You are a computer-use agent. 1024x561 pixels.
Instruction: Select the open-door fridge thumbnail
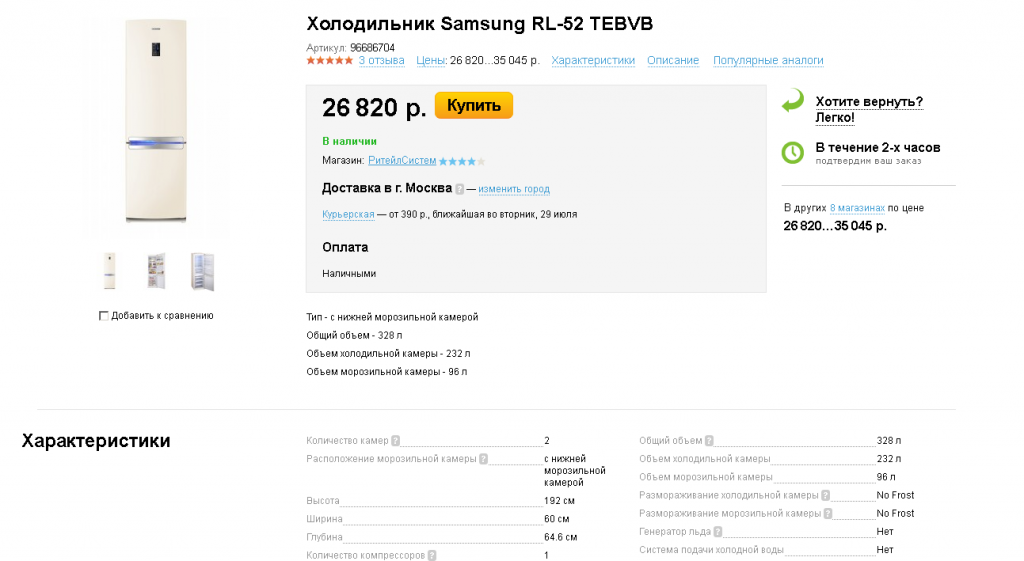coord(155,271)
